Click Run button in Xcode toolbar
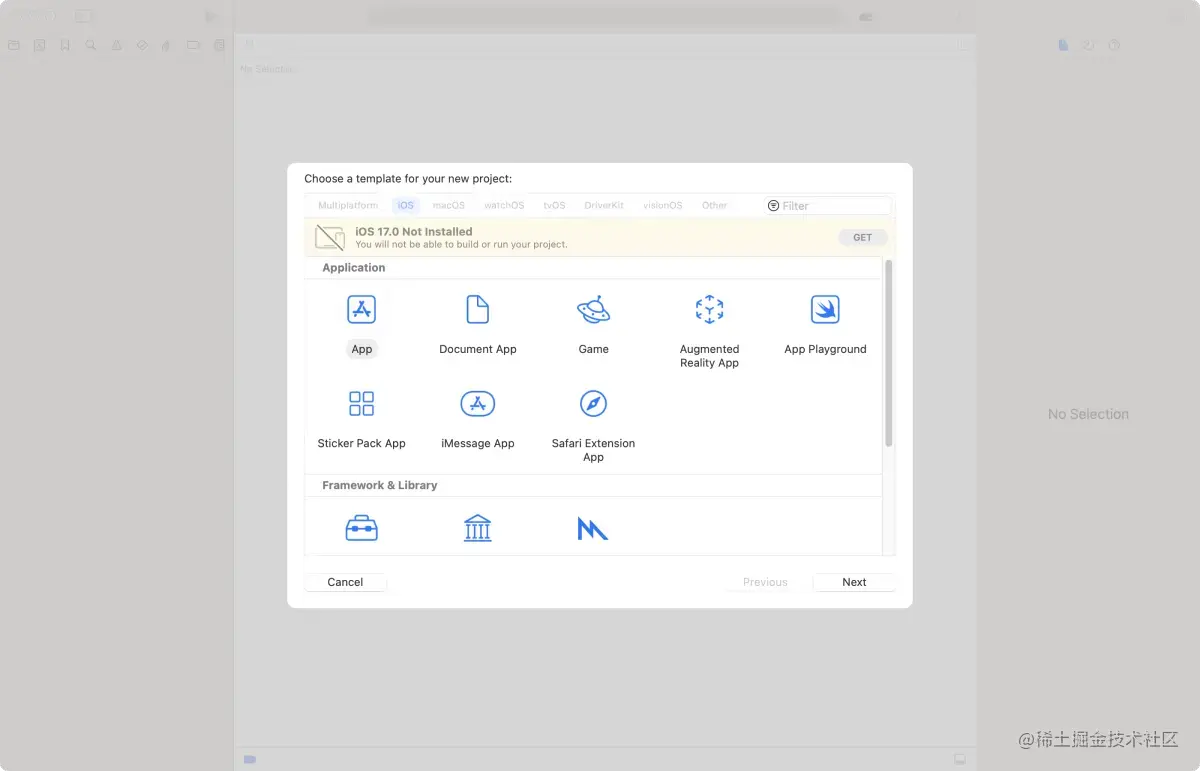The width and height of the screenshot is (1200, 771). tap(210, 16)
